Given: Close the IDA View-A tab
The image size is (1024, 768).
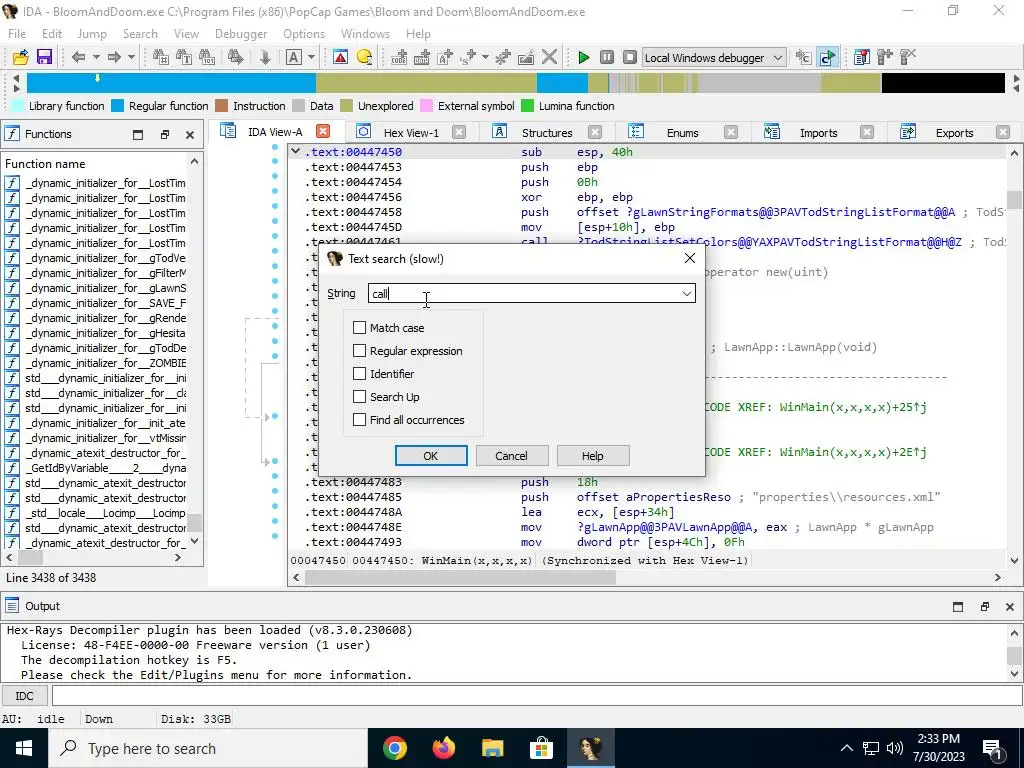Looking at the screenshot, I should tap(323, 131).
